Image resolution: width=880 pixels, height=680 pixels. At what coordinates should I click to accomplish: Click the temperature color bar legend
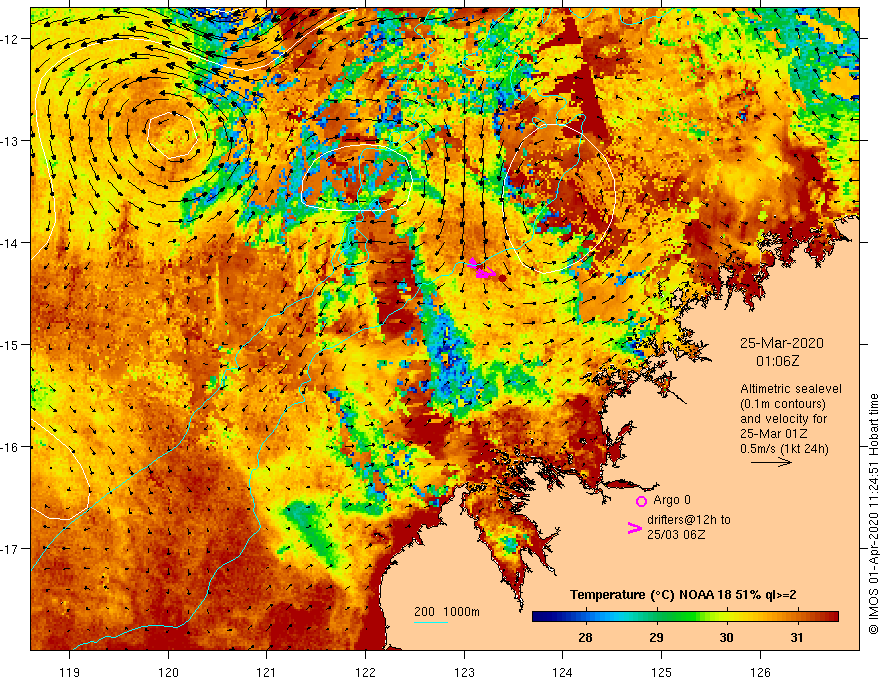pos(685,617)
